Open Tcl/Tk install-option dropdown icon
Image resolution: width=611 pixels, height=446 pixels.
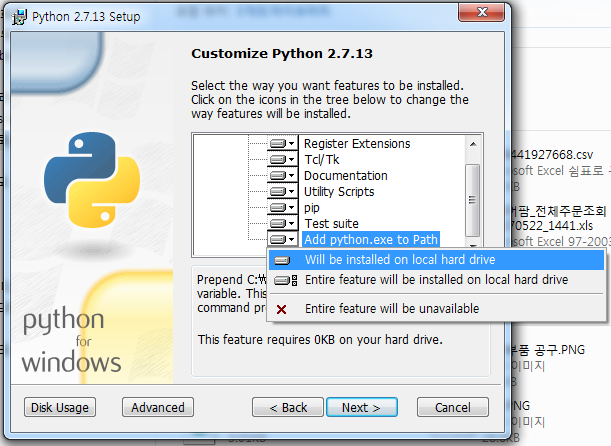[283, 159]
